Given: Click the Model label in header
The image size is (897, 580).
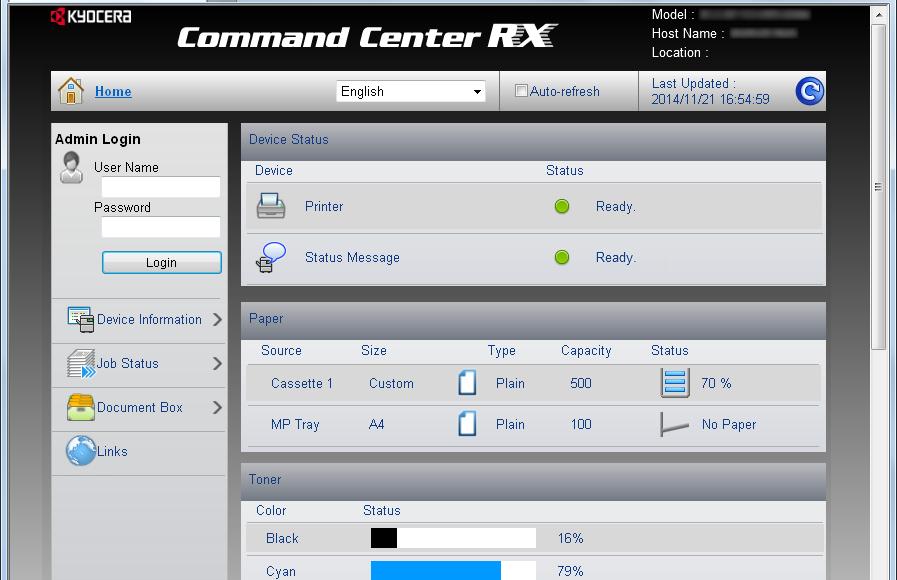Looking at the screenshot, I should (673, 14).
